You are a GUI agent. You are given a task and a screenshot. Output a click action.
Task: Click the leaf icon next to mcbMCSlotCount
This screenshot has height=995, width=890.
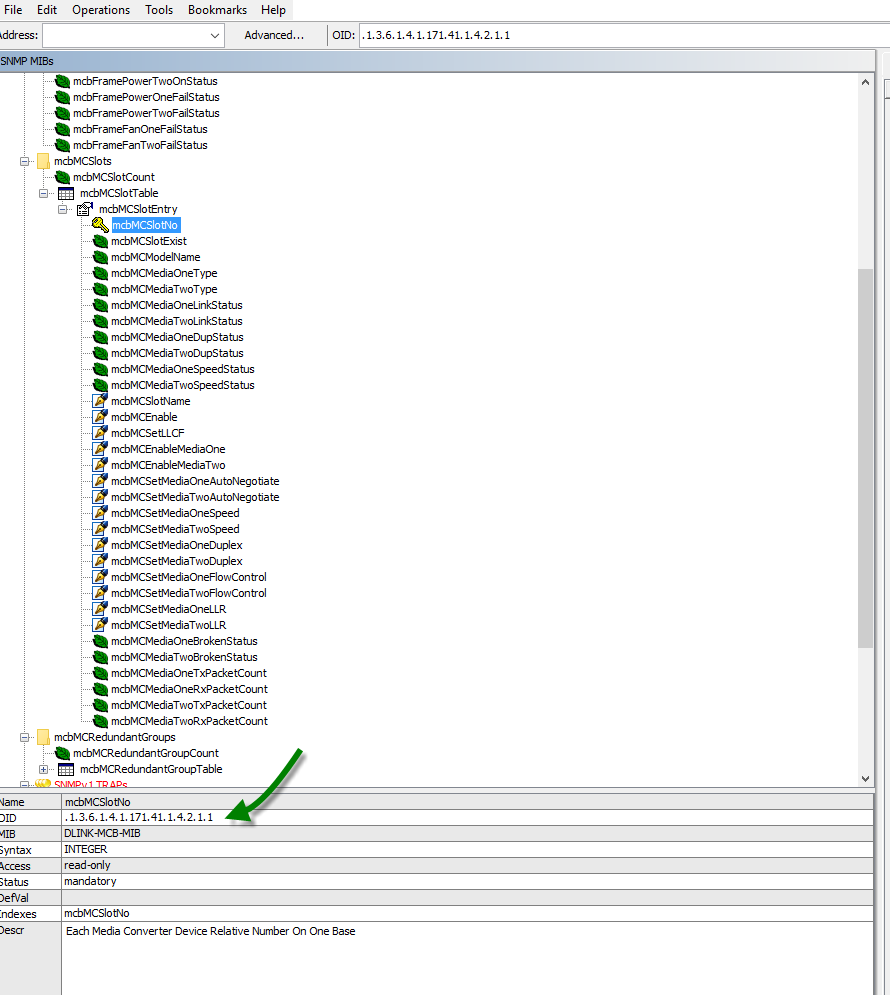62,177
